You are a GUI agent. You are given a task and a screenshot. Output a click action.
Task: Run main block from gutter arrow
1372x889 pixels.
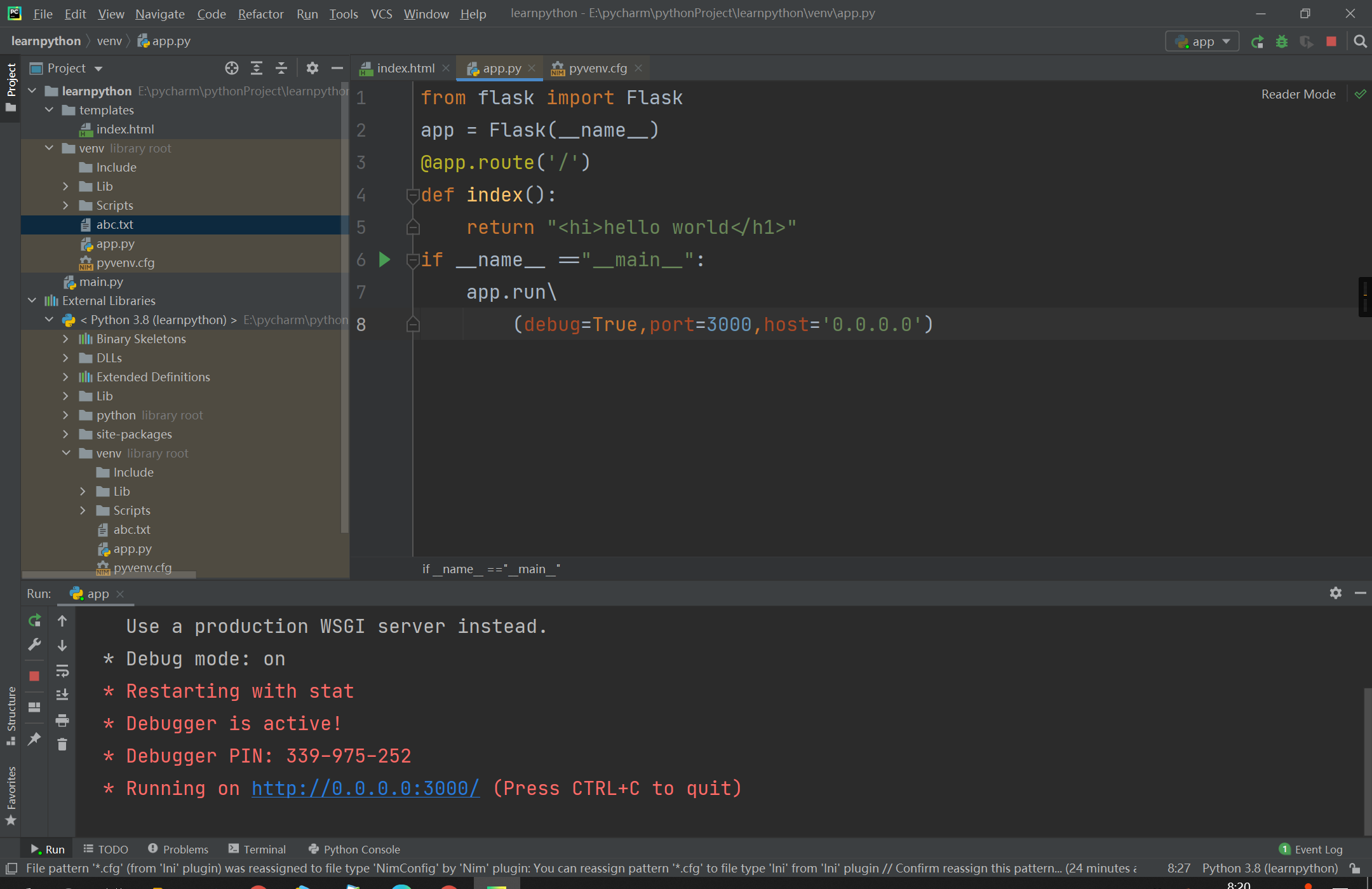[384, 259]
